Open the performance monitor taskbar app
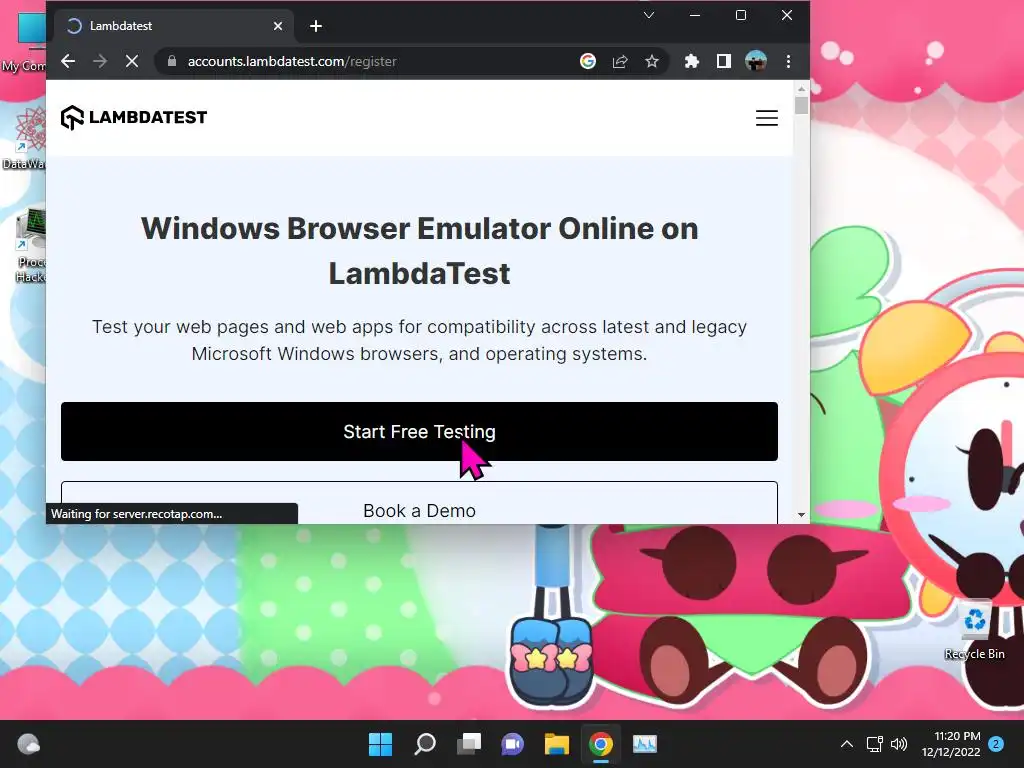This screenshot has height=768, width=1024. 645,744
